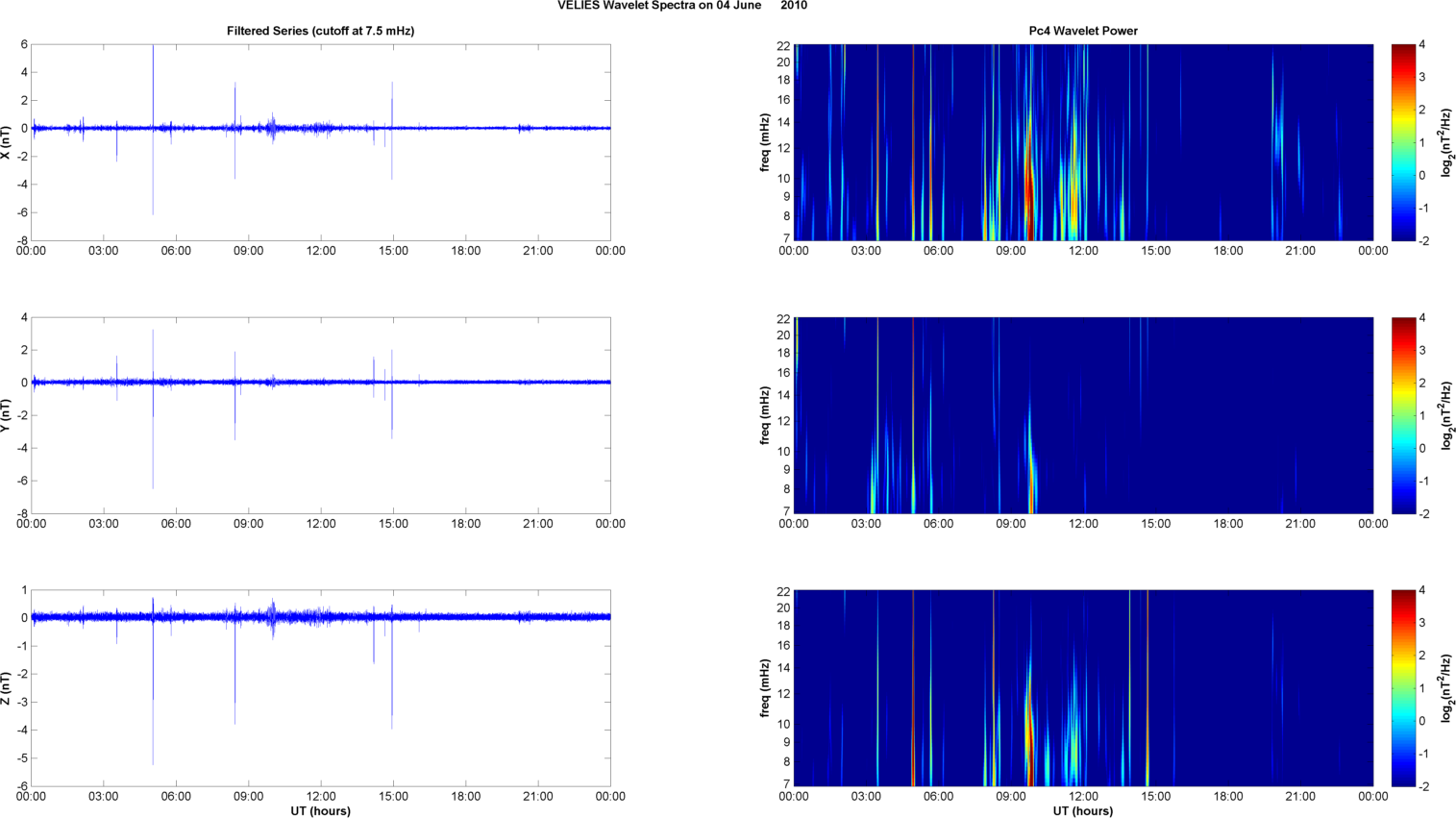Select the middle wavelet panel's colorbar
This screenshot has height=818, width=1456.
click(1403, 415)
